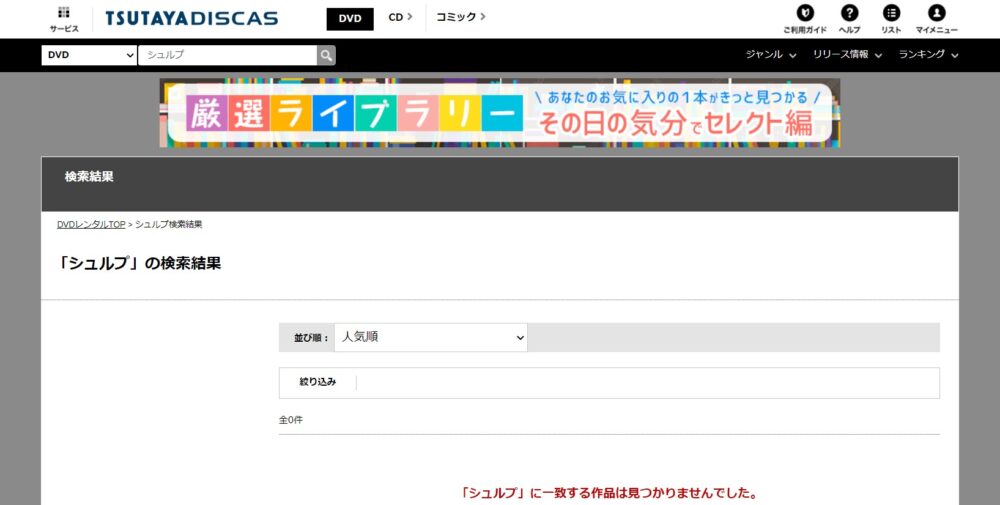Image resolution: width=1000 pixels, height=505 pixels.
Task: Click the 絞り込み filter label
Action: (318, 382)
